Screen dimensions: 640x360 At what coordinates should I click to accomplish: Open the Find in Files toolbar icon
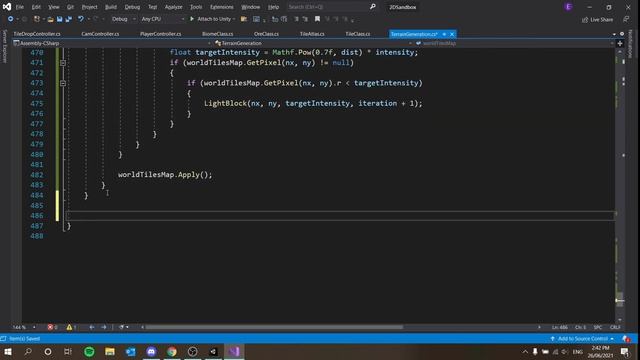[x=244, y=19]
